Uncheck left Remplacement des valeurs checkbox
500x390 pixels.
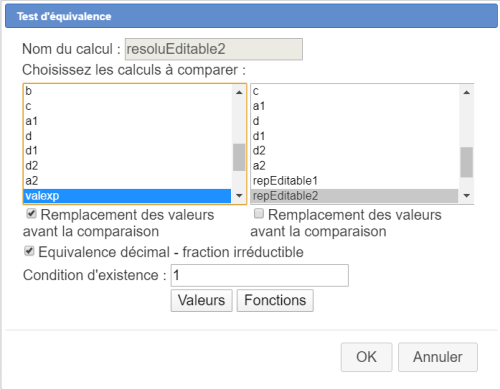(31, 214)
